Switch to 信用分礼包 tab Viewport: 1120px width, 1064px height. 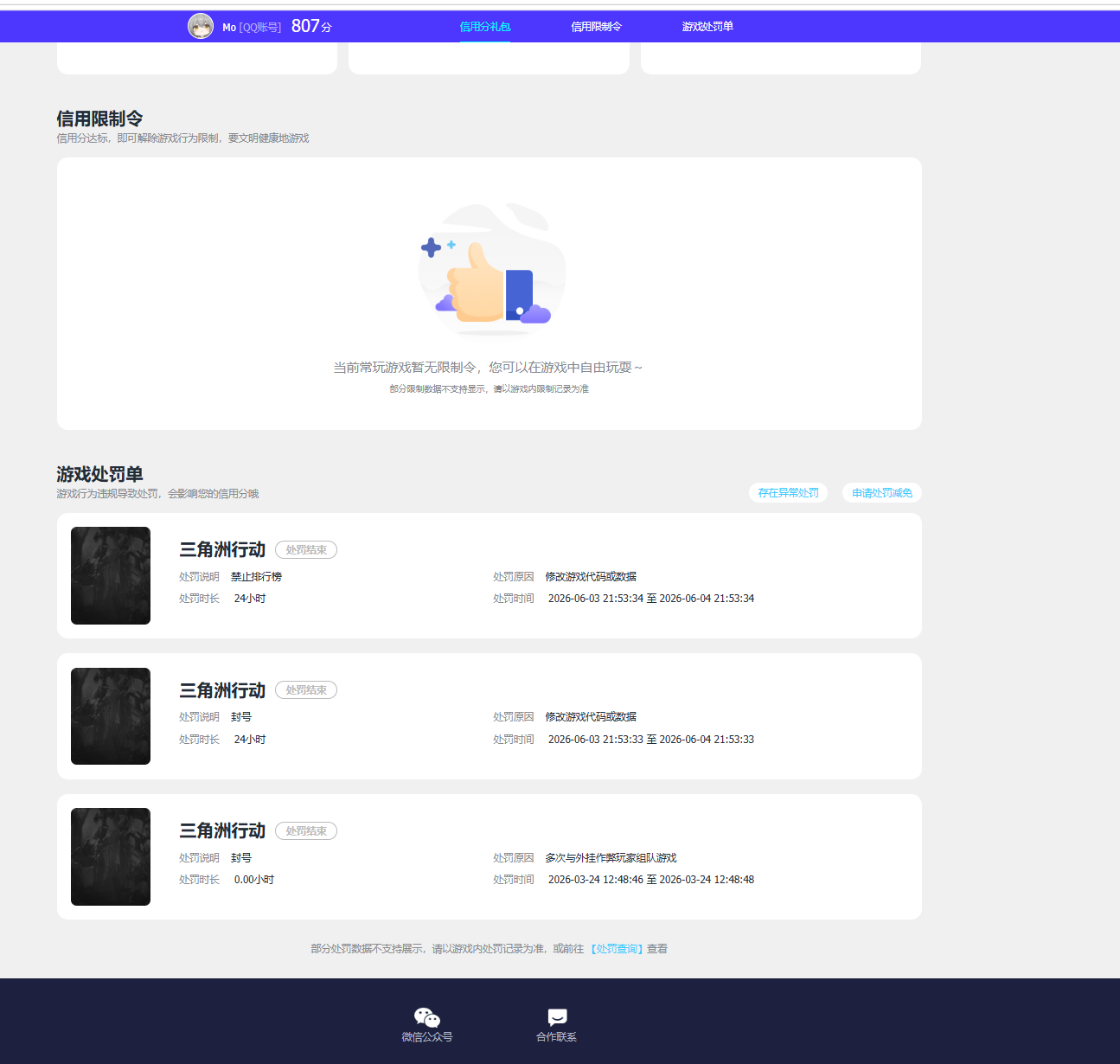[484, 27]
